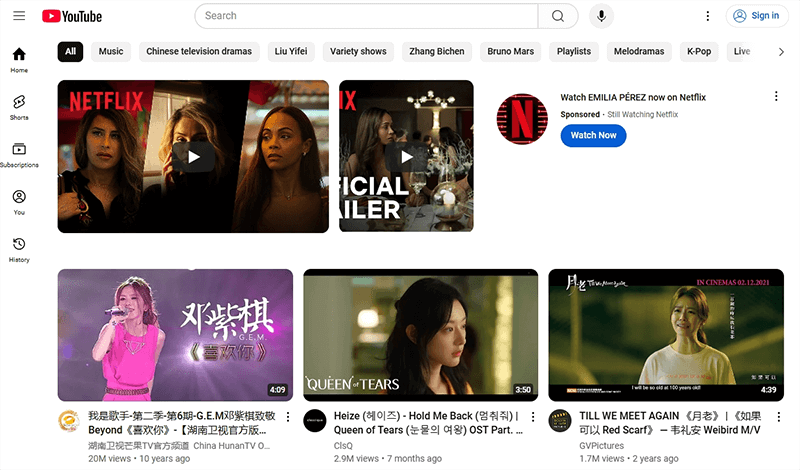Open History in sidebar

[19, 250]
